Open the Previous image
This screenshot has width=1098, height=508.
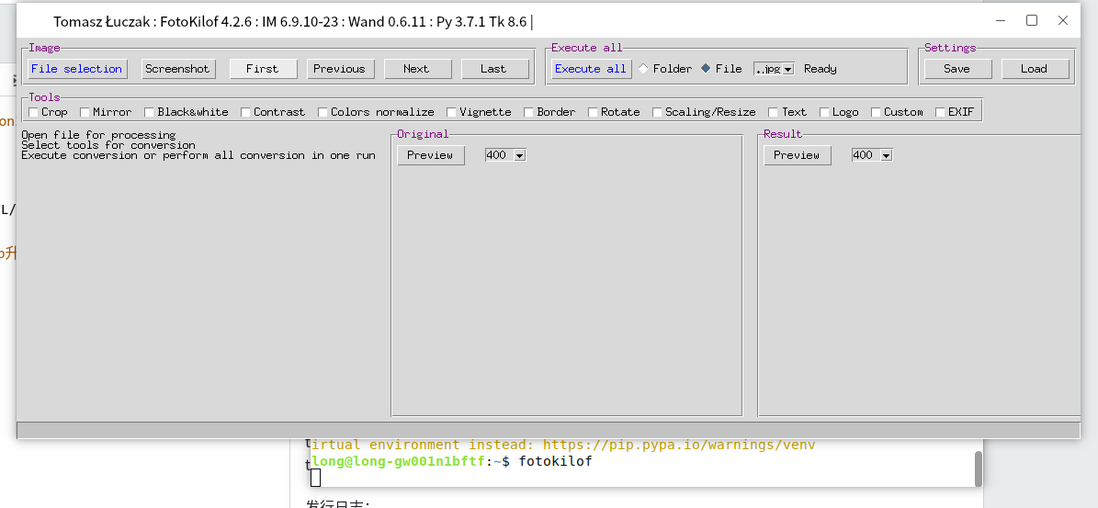point(339,69)
